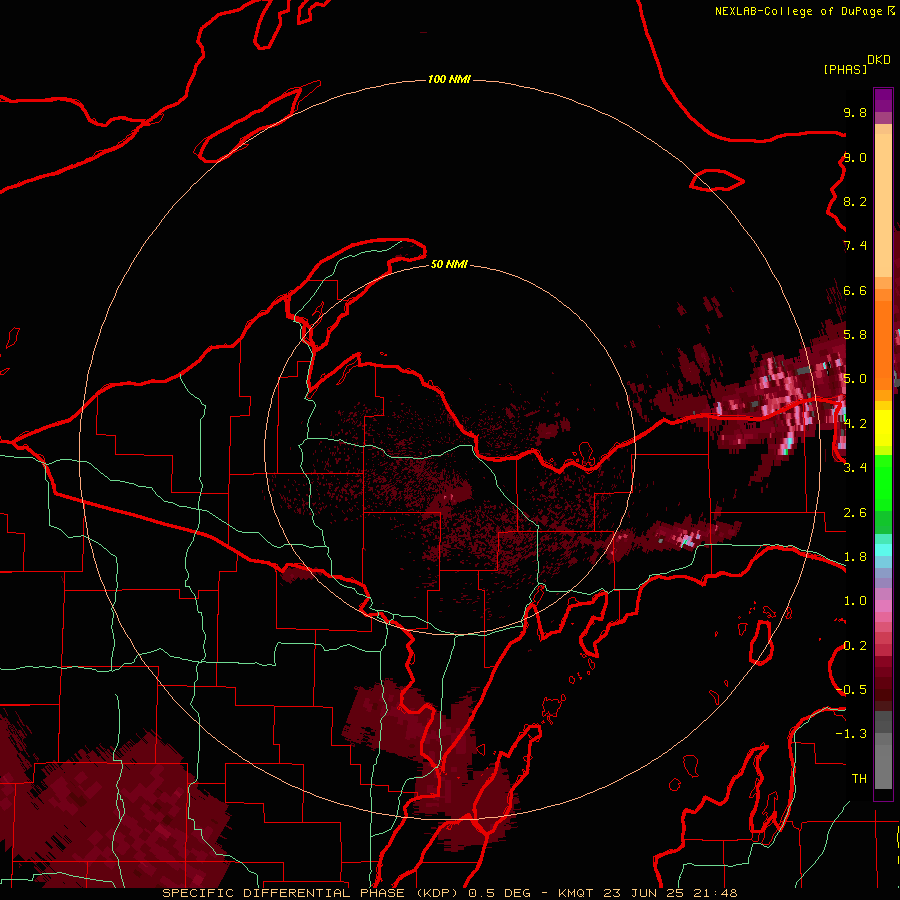Click the 1.0 value on the color scale
This screenshot has height=900, width=900.
[x=855, y=600]
